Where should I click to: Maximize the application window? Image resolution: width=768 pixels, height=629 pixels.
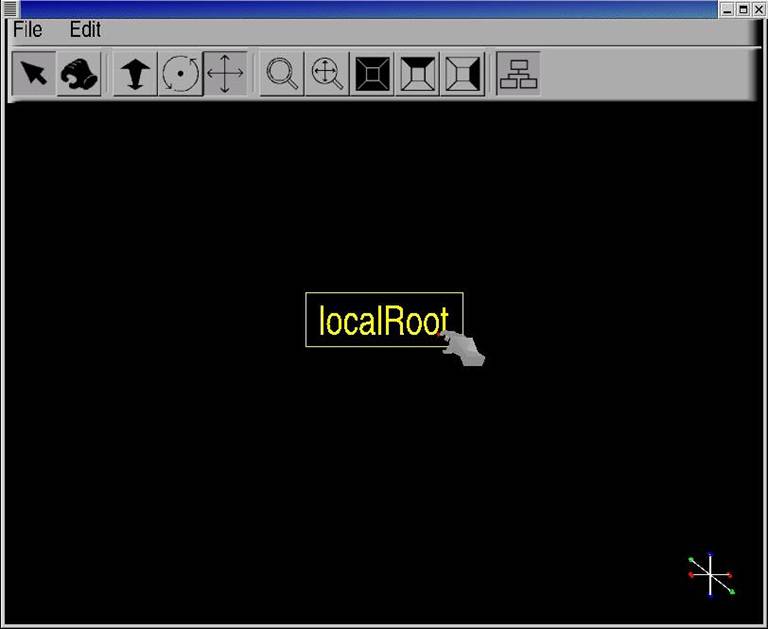point(744,9)
